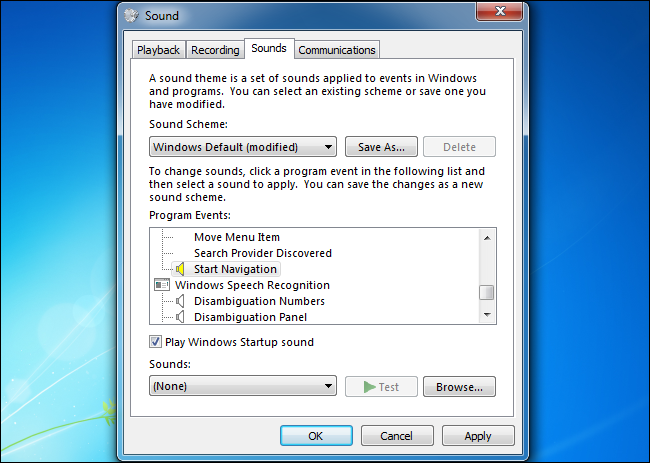
Task: Click the Program Events scrollbar thumb
Action: tap(487, 292)
